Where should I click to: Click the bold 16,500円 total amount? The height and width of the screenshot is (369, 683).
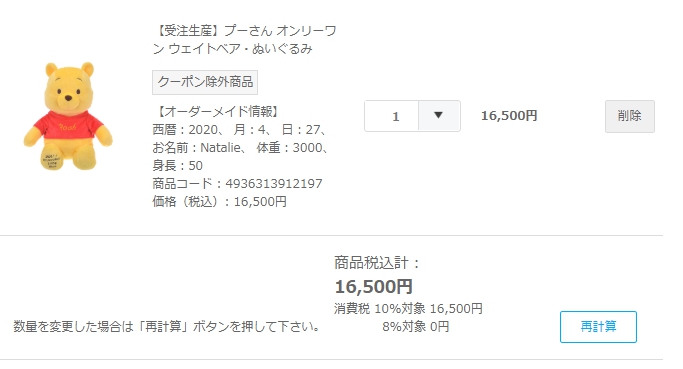(x=373, y=287)
